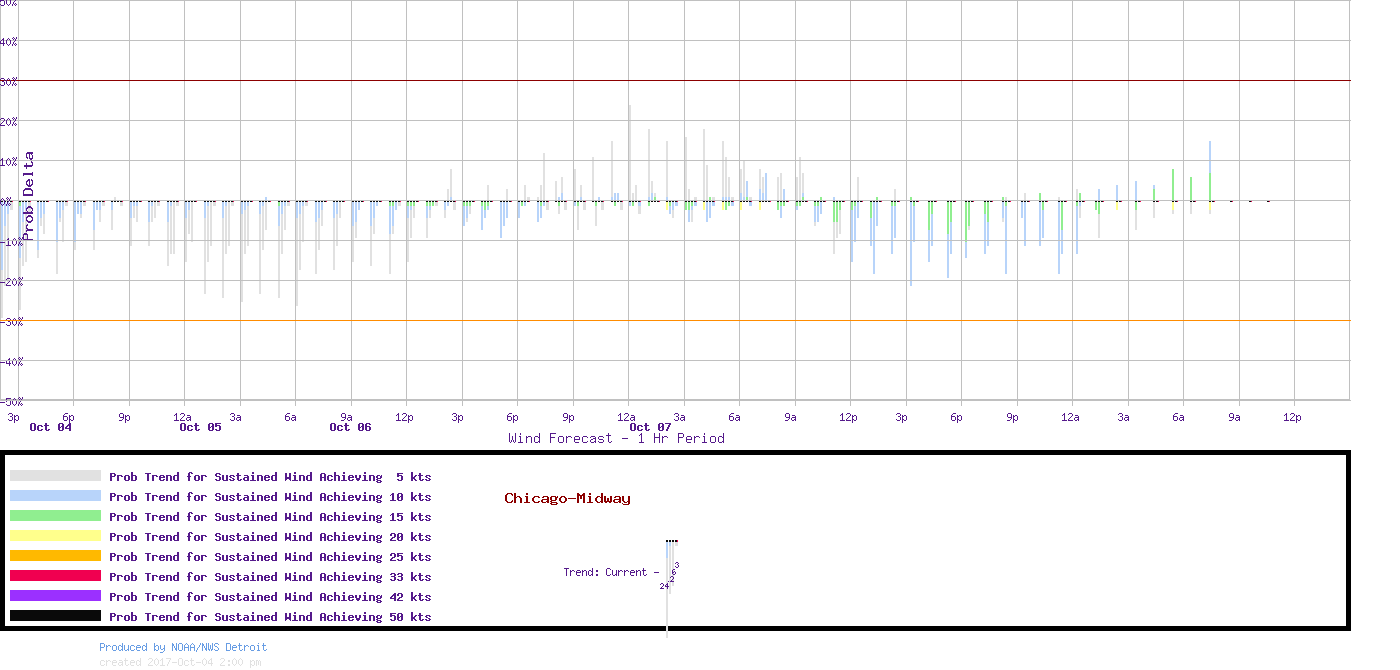Click the Oct 04 date label
Viewport: 1400px width, 670px height.
[50, 427]
